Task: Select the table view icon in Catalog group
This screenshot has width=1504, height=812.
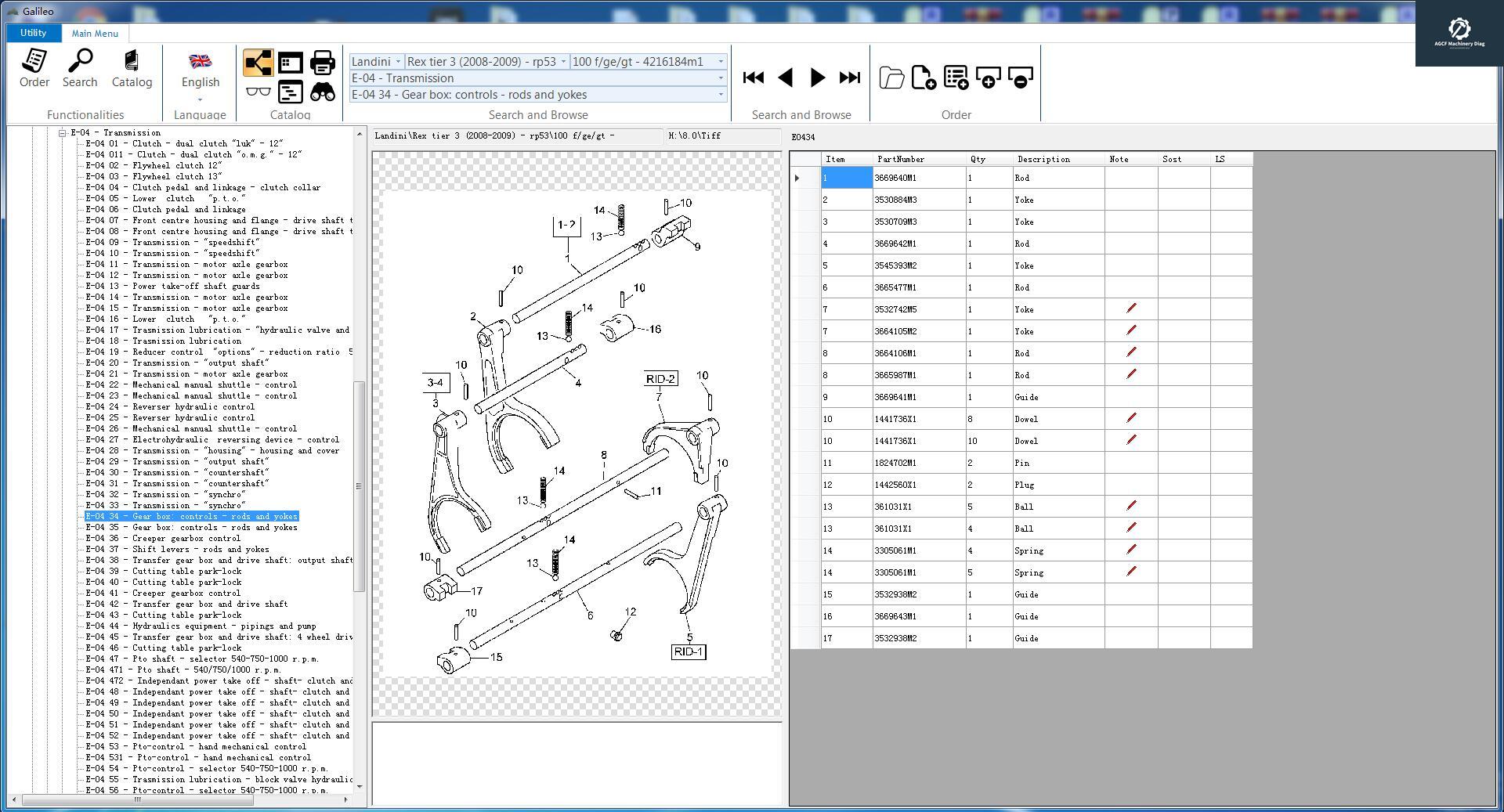Action: pos(291,62)
